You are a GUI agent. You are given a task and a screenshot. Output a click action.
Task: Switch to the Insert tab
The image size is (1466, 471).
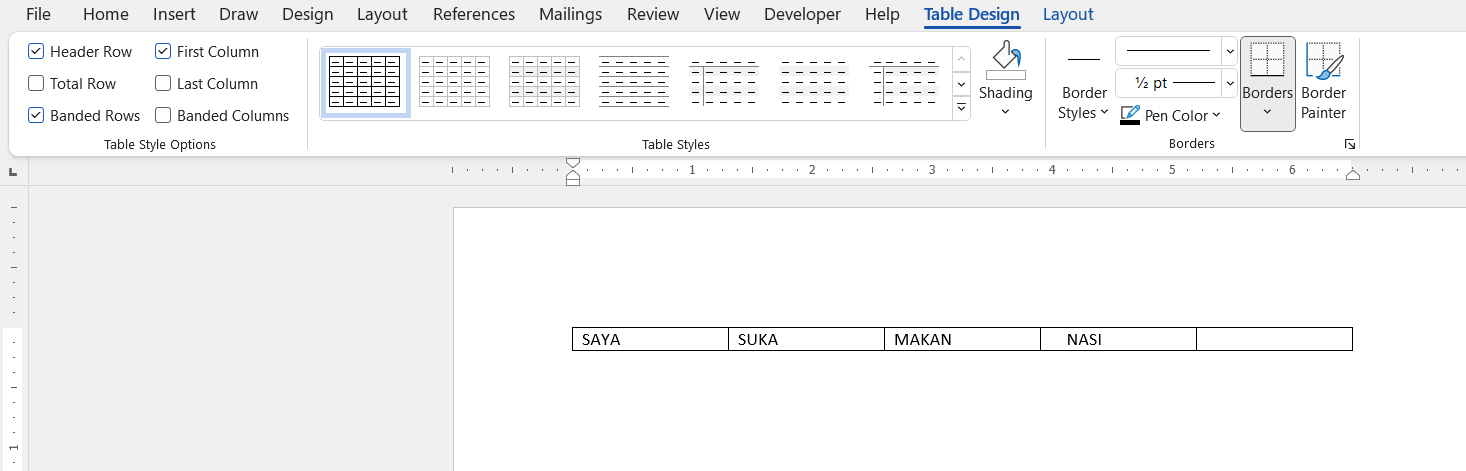tap(174, 14)
